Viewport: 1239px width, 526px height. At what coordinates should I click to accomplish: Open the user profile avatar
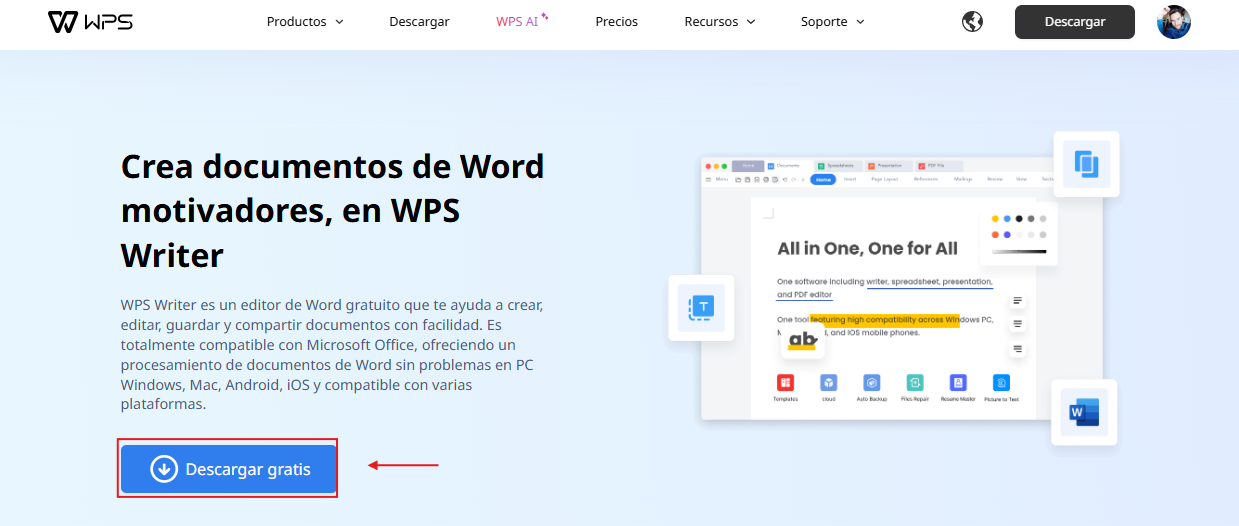coord(1174,21)
